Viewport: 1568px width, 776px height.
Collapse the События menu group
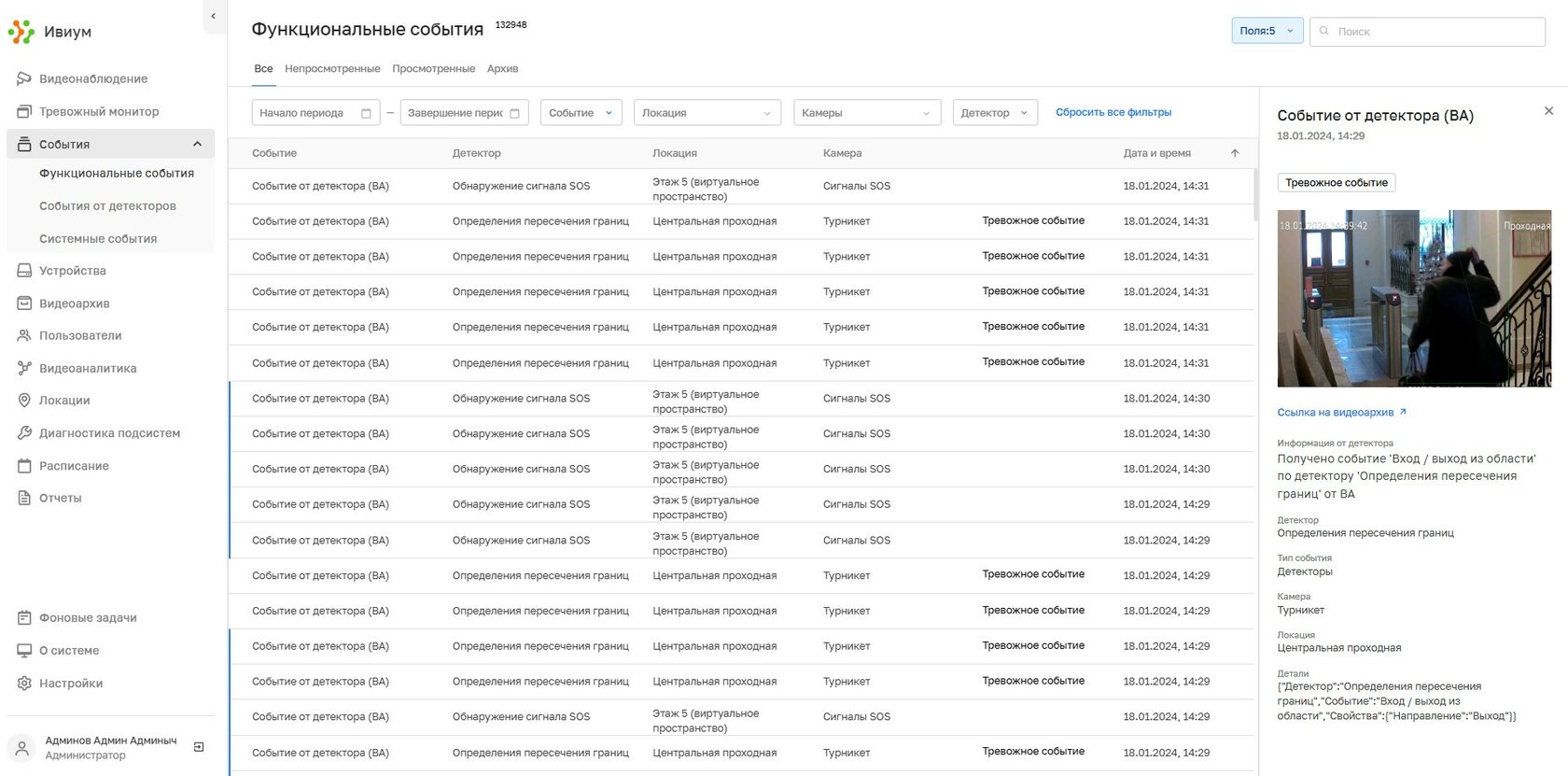[x=197, y=145]
